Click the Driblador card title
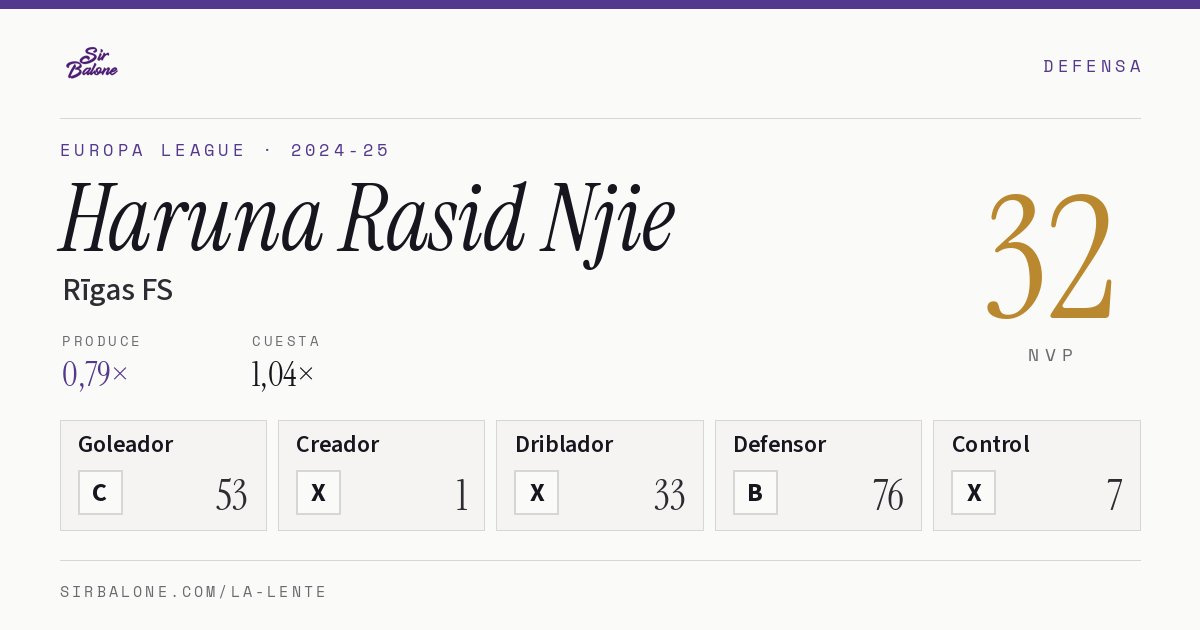 [564, 444]
